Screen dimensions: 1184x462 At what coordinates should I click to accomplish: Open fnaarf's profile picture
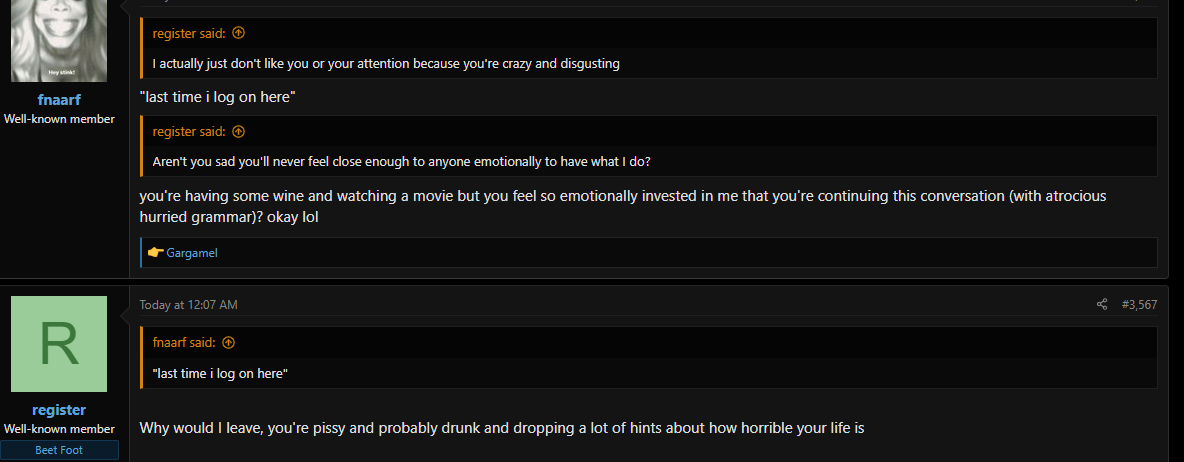point(59,41)
